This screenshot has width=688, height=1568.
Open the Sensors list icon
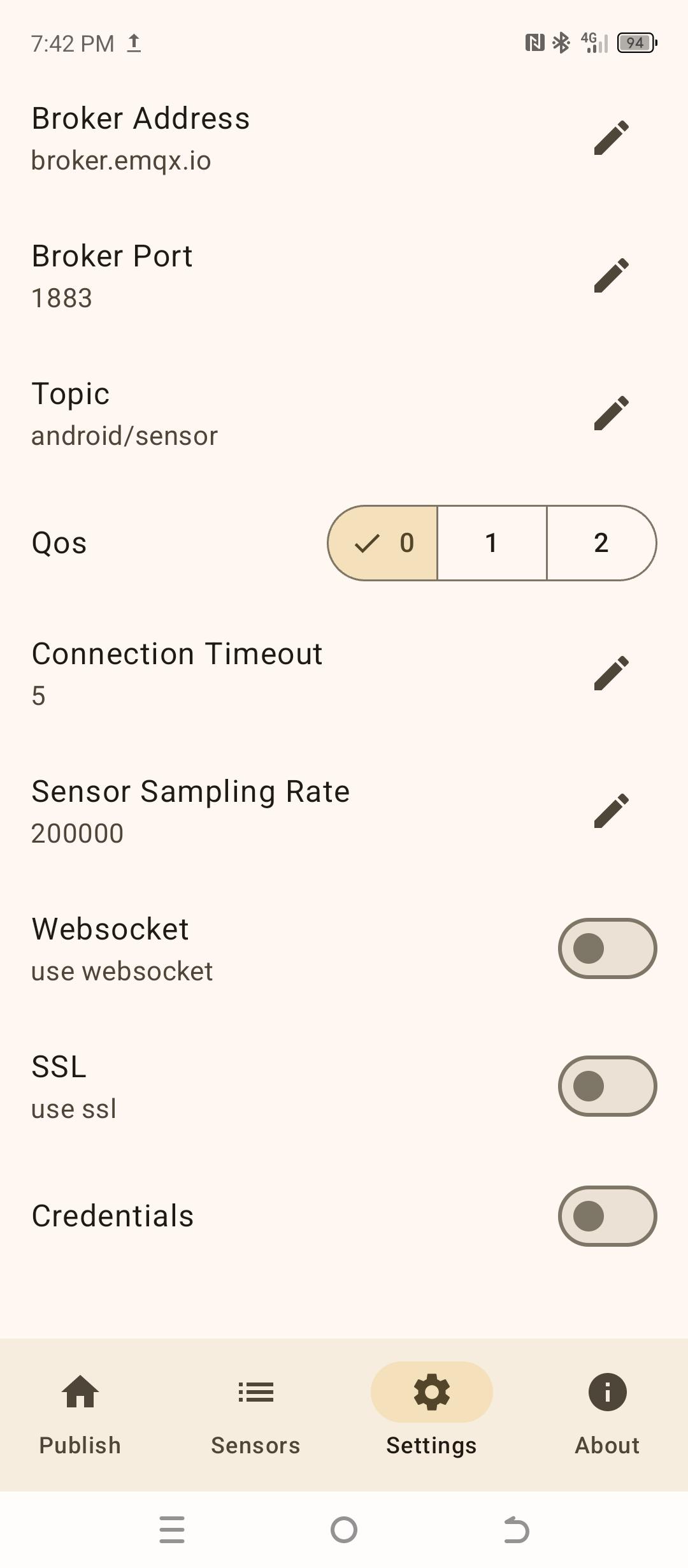tap(255, 1392)
